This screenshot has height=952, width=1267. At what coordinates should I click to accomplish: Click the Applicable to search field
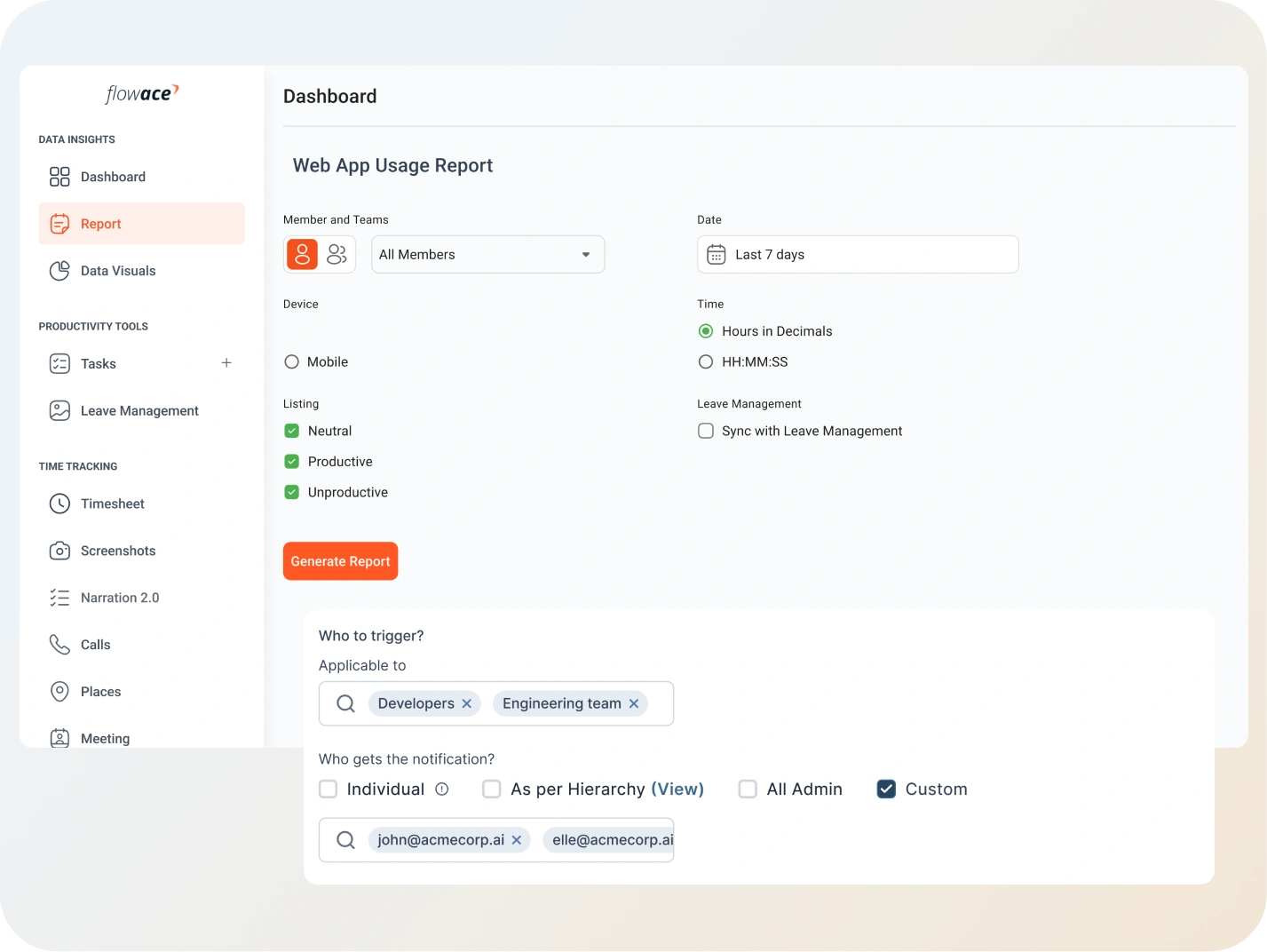click(657, 703)
